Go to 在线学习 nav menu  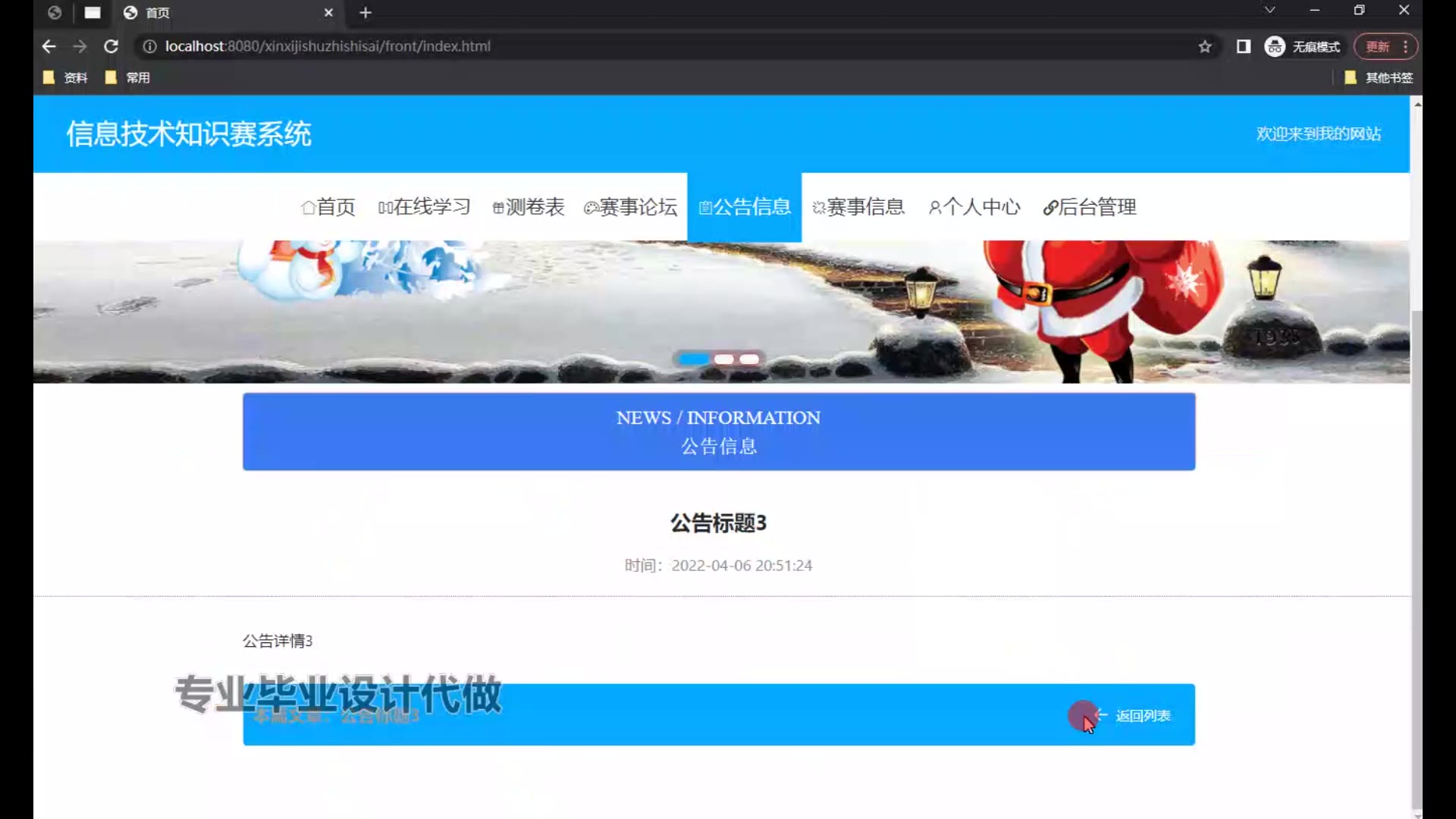click(425, 207)
